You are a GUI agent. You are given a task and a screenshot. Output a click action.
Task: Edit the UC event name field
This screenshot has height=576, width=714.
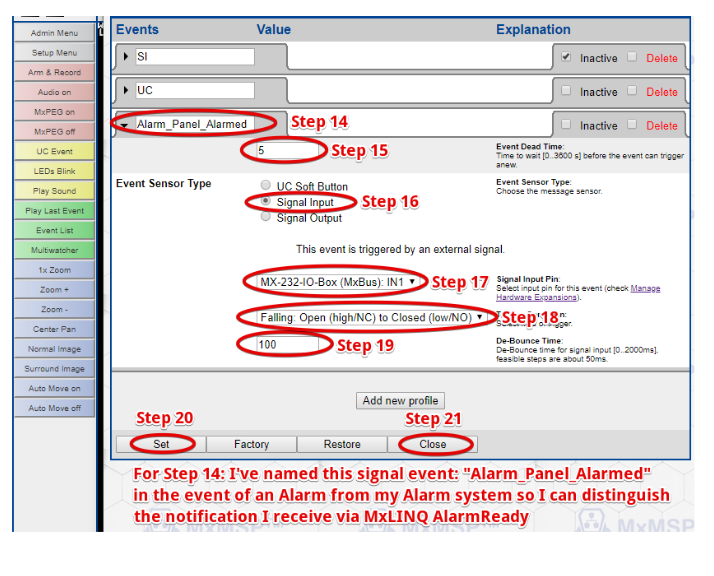coord(194,90)
